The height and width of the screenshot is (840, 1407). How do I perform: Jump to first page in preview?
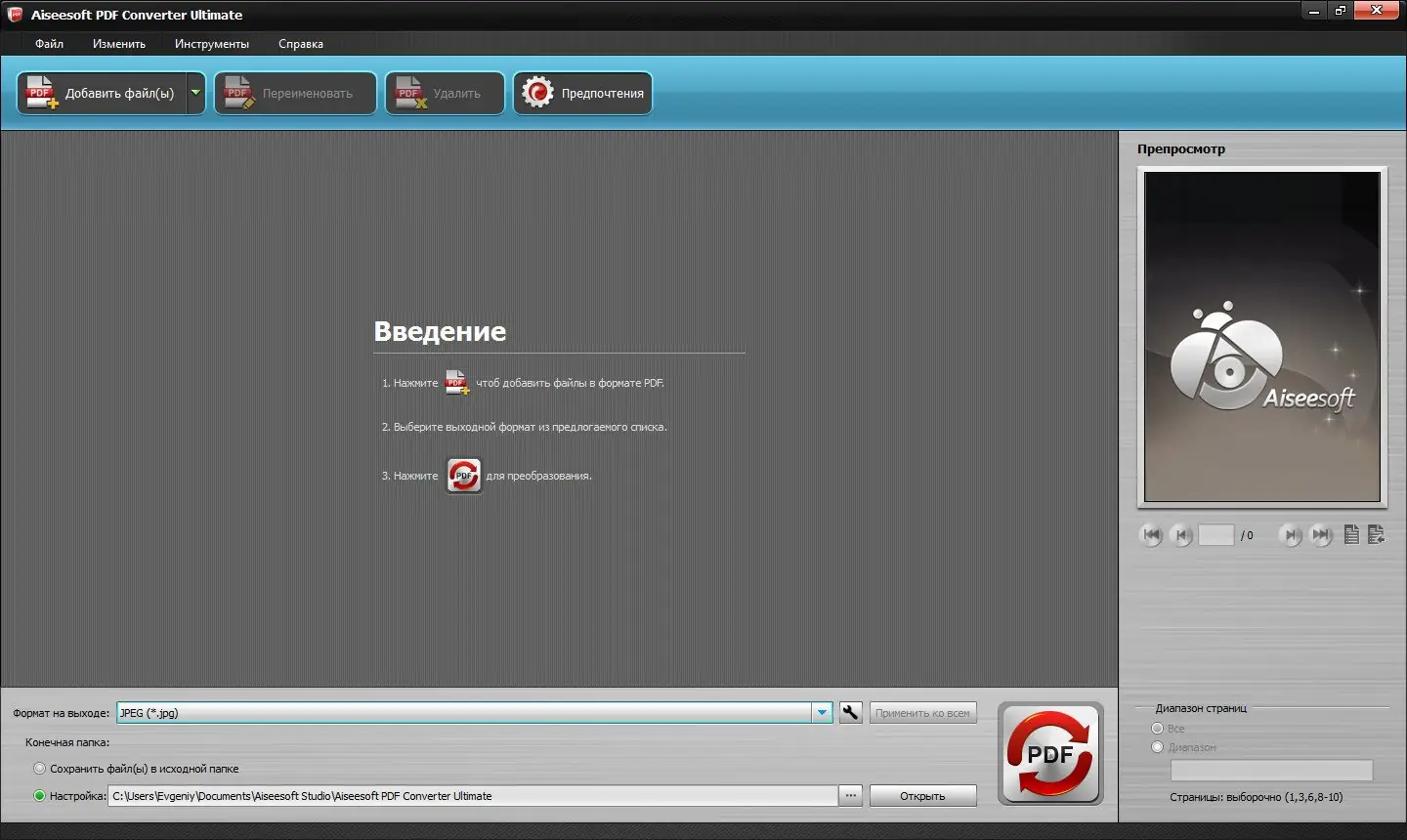[x=1151, y=534]
